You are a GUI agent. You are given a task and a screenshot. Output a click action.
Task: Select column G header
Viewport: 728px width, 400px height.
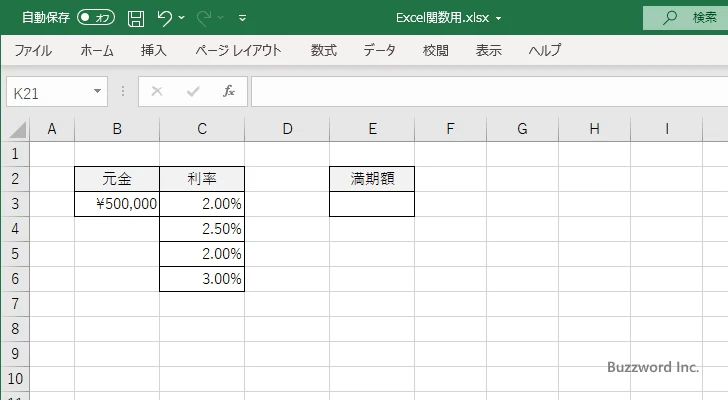coord(522,129)
